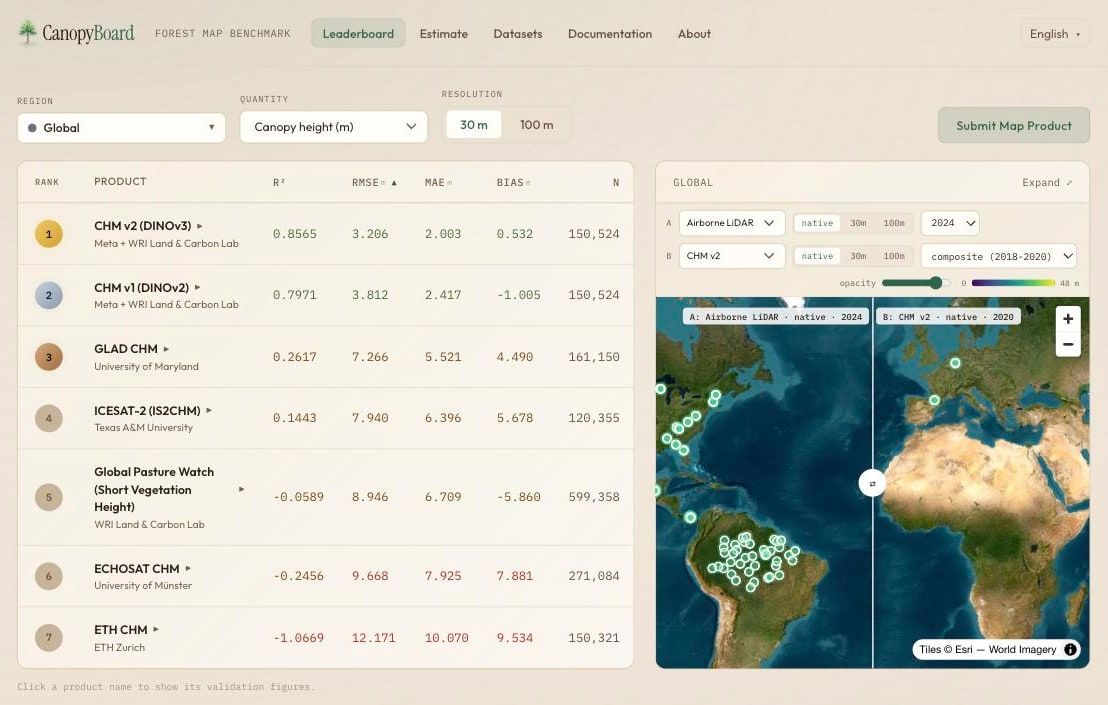
Task: Open the English language dropdown
Action: [1054, 34]
